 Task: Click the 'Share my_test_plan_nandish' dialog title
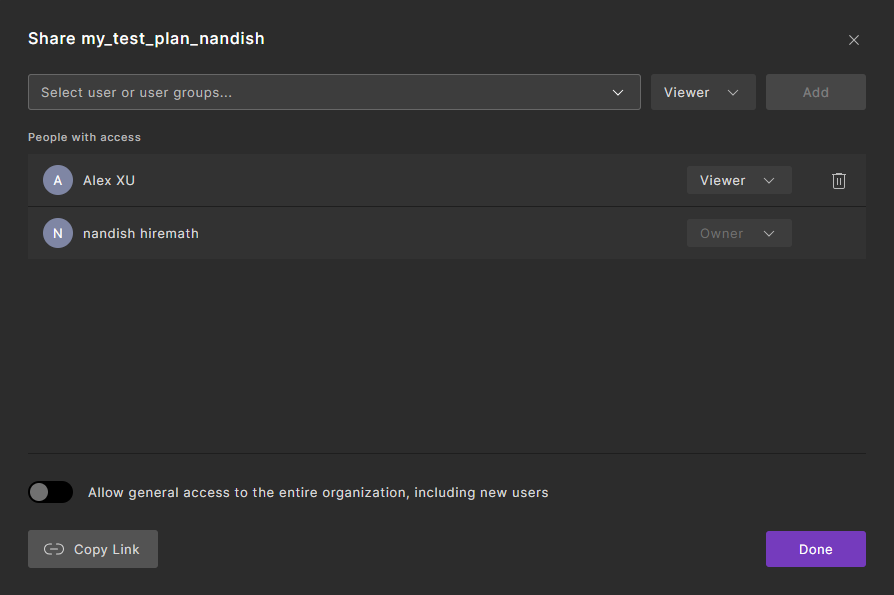(146, 39)
